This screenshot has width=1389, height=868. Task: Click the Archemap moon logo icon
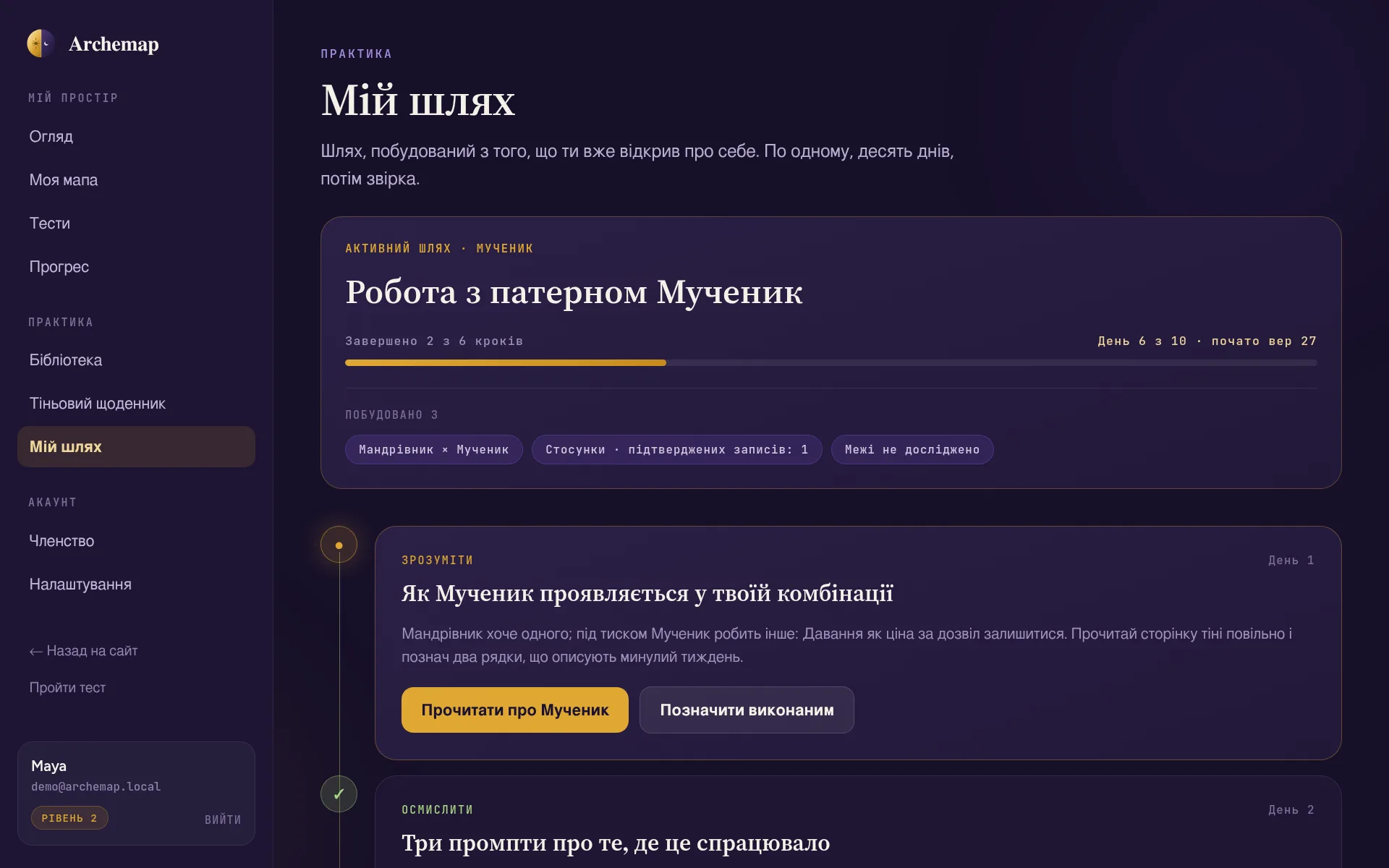tap(41, 43)
